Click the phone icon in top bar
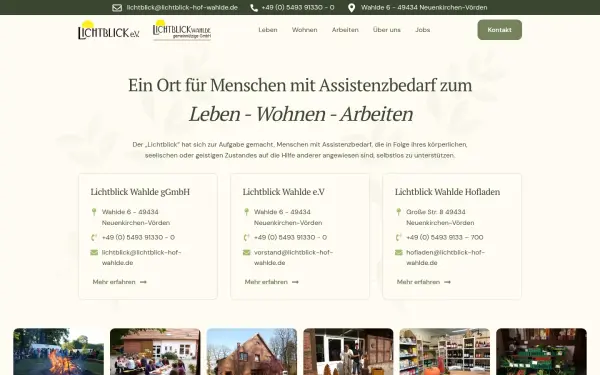Image resolution: width=600 pixels, height=375 pixels. tap(254, 8)
